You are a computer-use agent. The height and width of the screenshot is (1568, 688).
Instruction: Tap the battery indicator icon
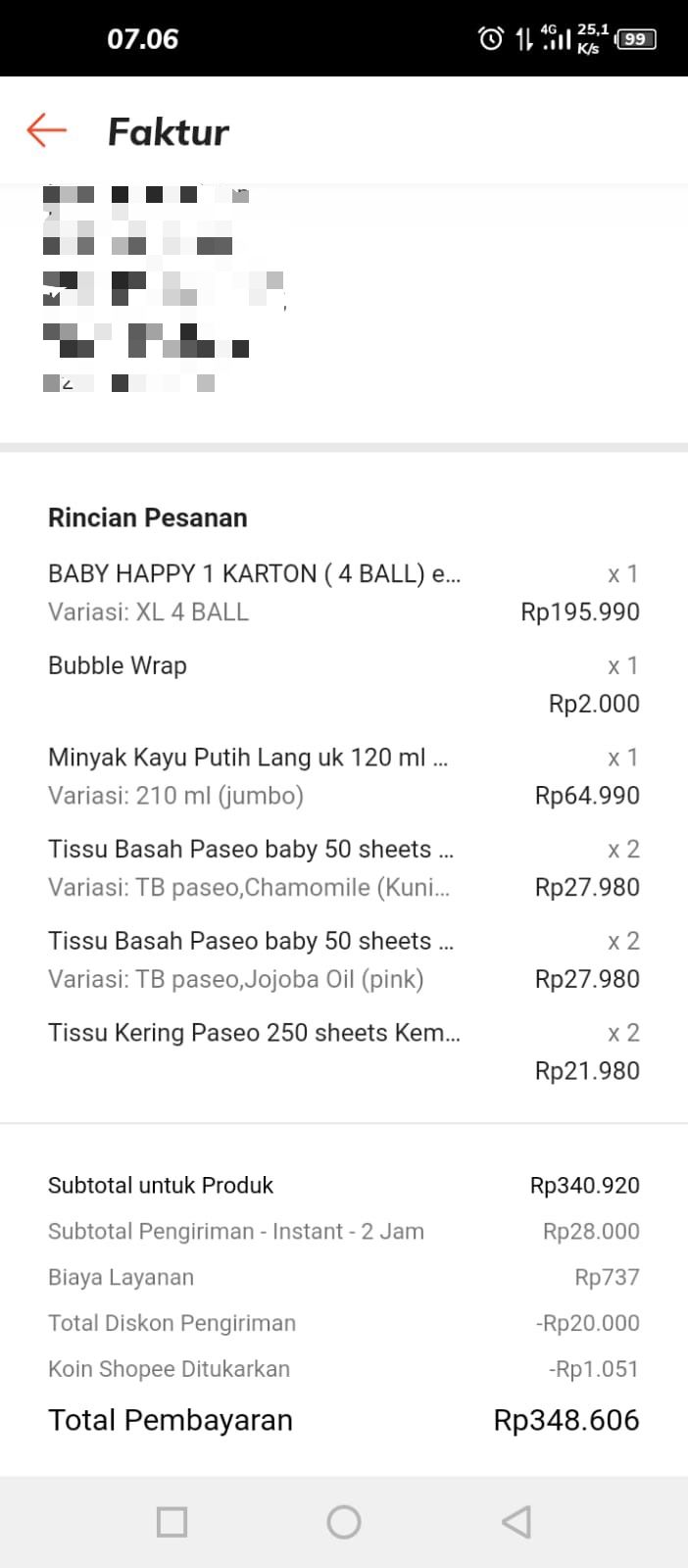635,39
